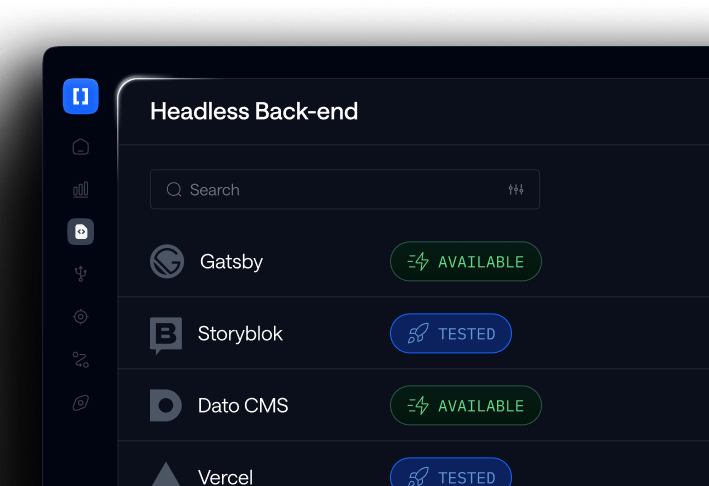Click Vercel's TESTED status badge
This screenshot has width=709, height=486.
click(x=451, y=472)
